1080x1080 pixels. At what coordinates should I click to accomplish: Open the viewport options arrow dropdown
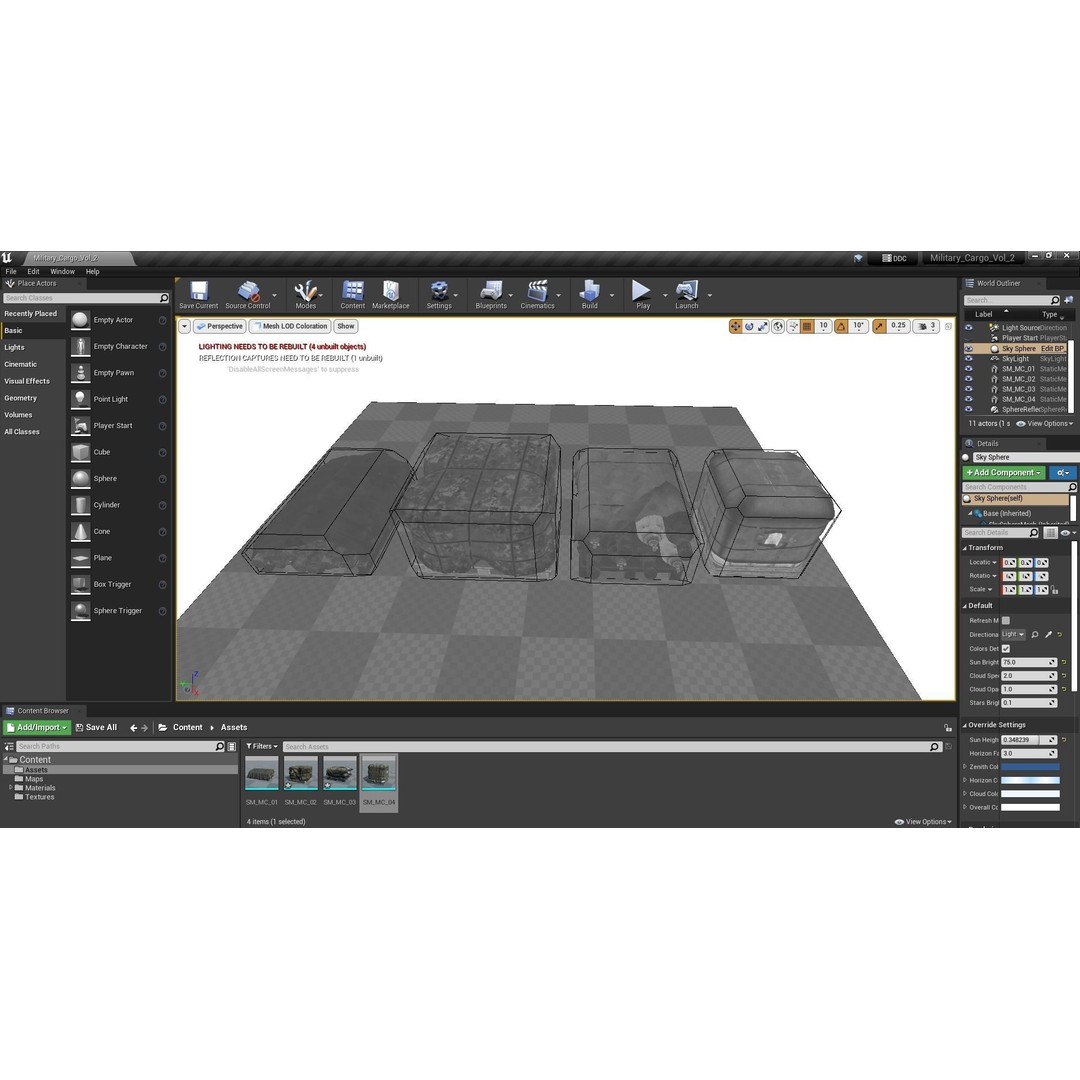185,326
